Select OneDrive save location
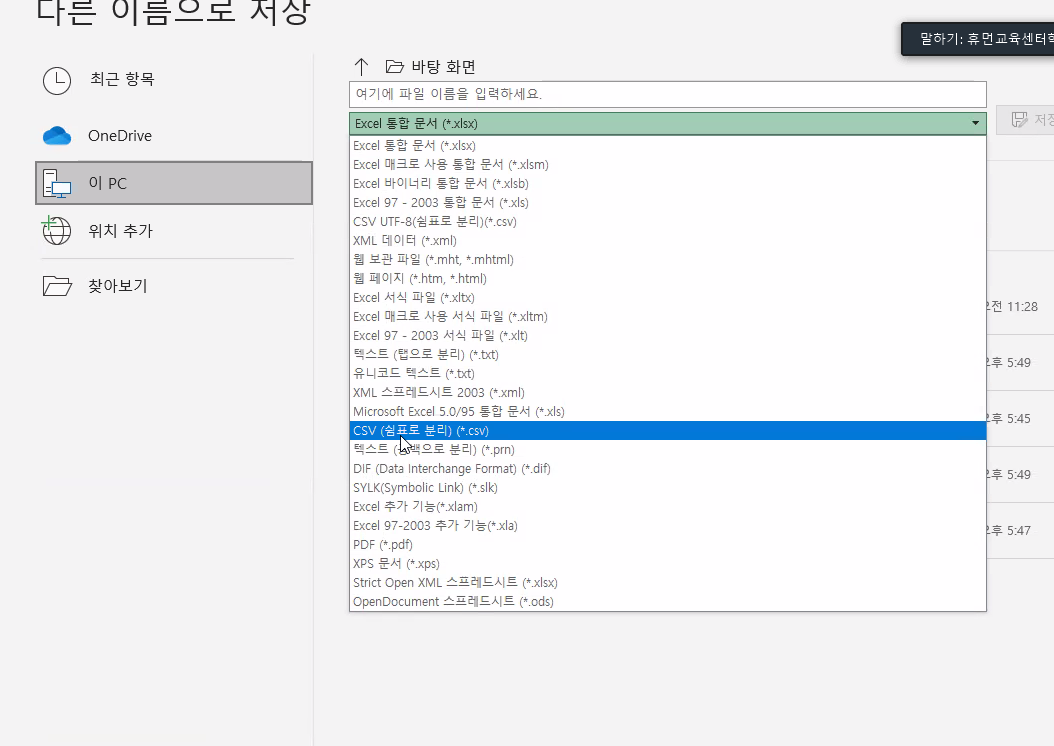Screen dimensions: 1054x746 pos(173,136)
